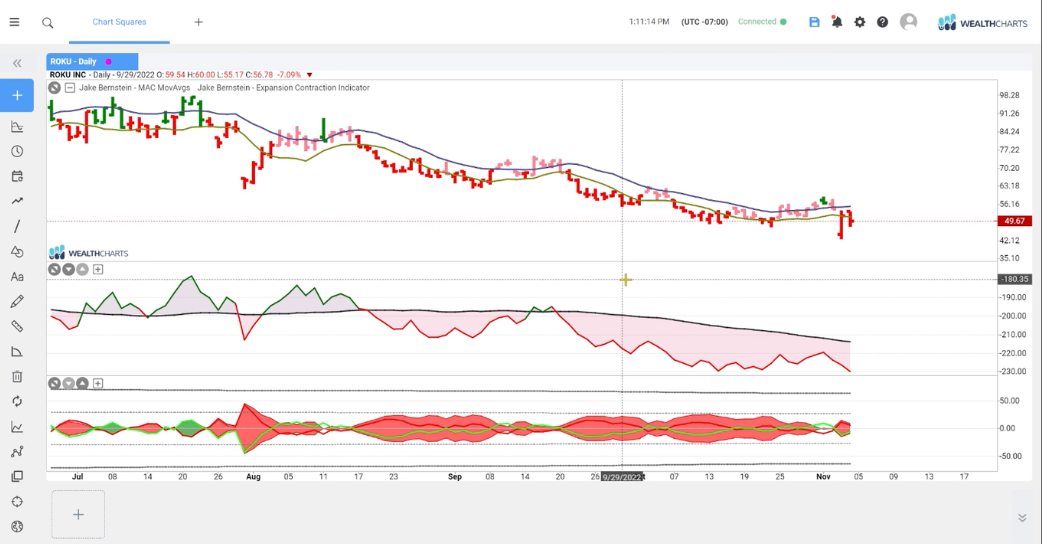Move middle indicator pane up
Viewport: 1042px width, 544px height.
82,270
